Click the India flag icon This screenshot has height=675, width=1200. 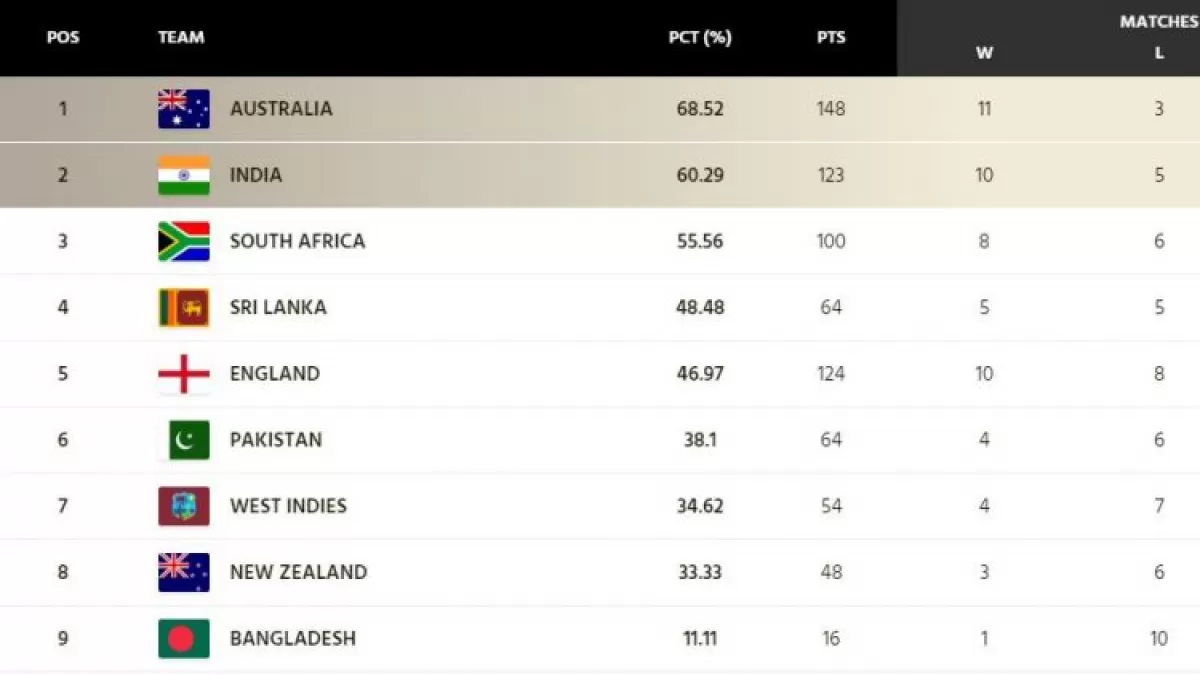tap(184, 175)
